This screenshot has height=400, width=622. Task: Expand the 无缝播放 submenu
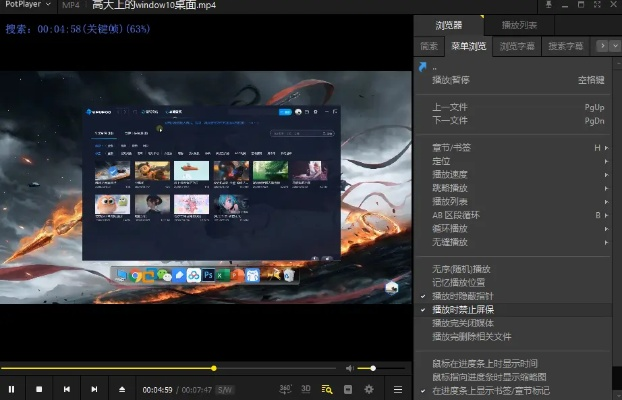pos(513,242)
